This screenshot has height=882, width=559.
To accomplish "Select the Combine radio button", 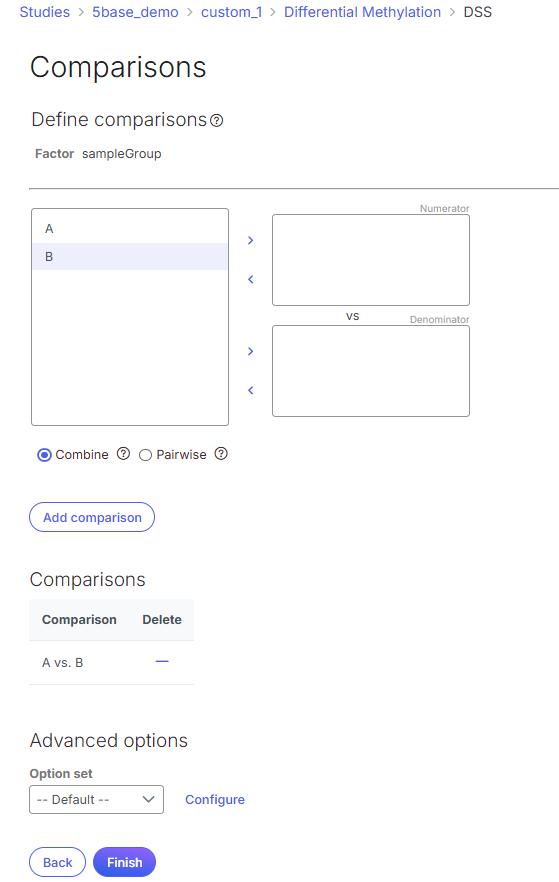I will pyautogui.click(x=44, y=455).
